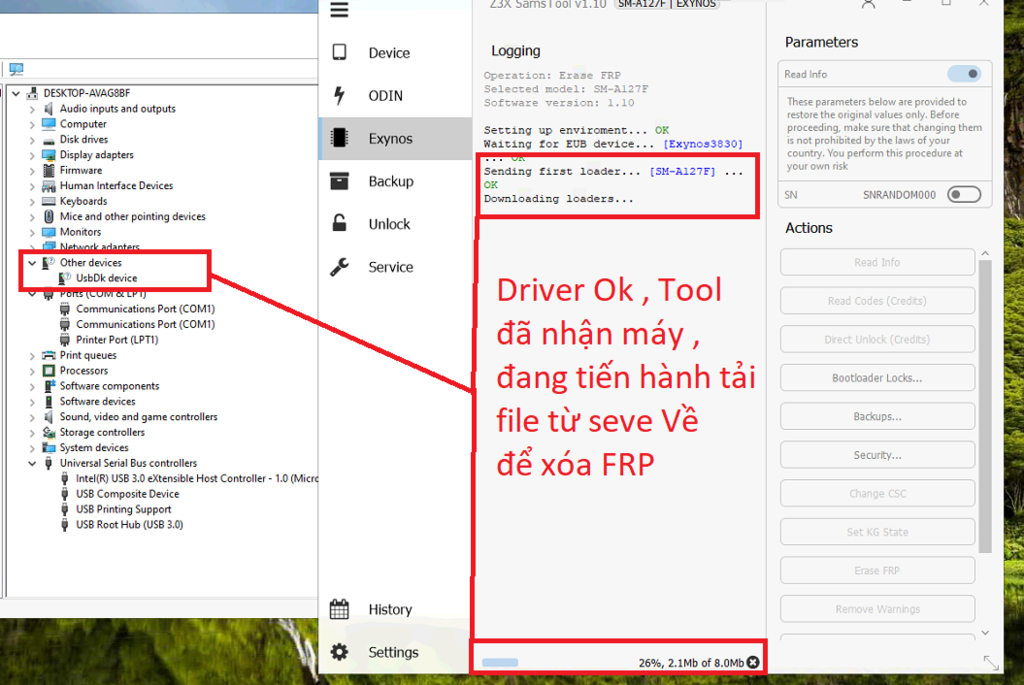Select the Printer Port (LPT1) entry
The height and width of the screenshot is (685, 1024).
[117, 340]
